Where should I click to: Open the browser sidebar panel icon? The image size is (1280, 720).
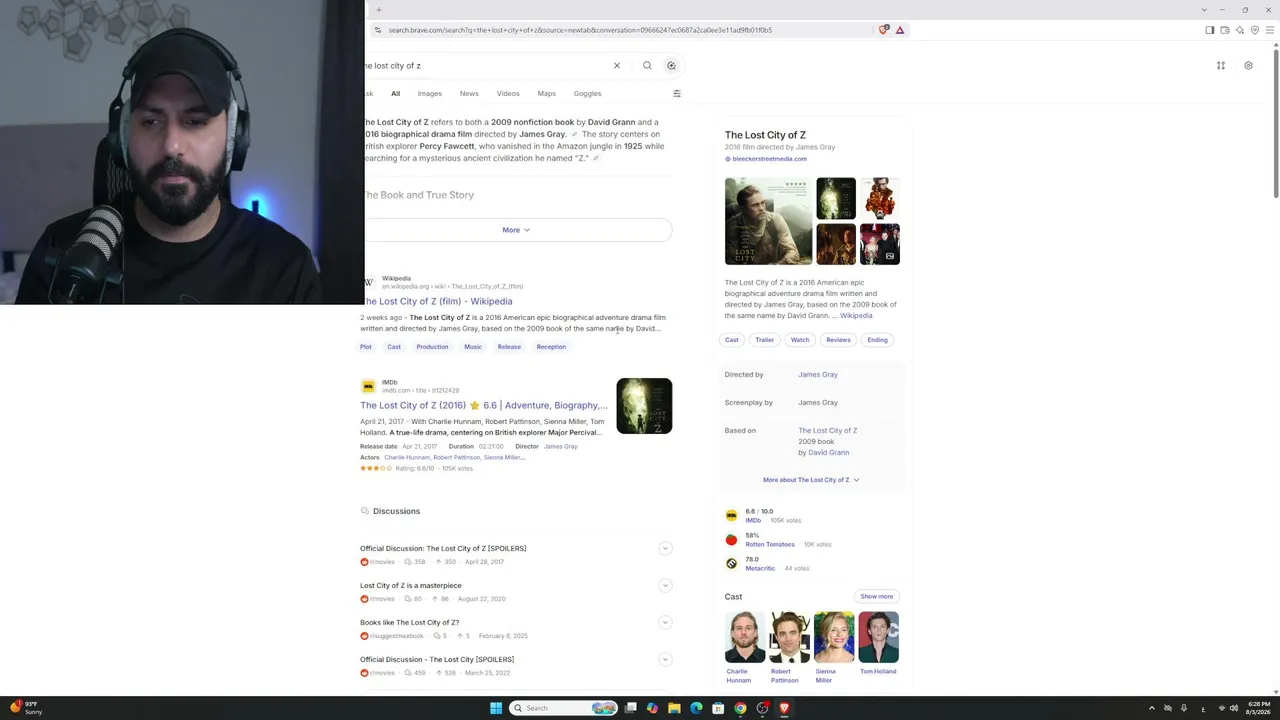[x=1209, y=30]
